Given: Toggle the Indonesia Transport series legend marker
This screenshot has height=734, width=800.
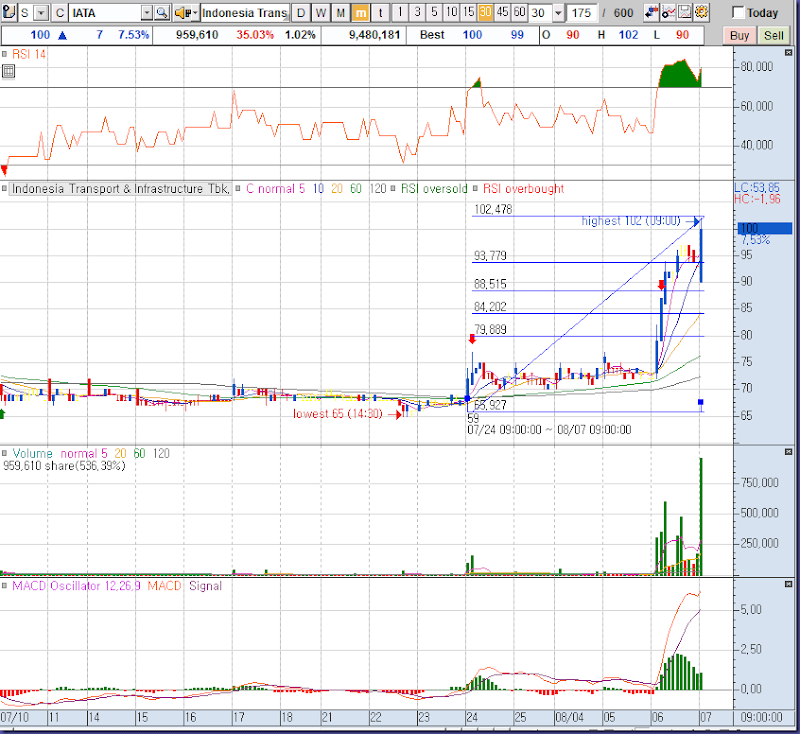Looking at the screenshot, I should [5, 189].
